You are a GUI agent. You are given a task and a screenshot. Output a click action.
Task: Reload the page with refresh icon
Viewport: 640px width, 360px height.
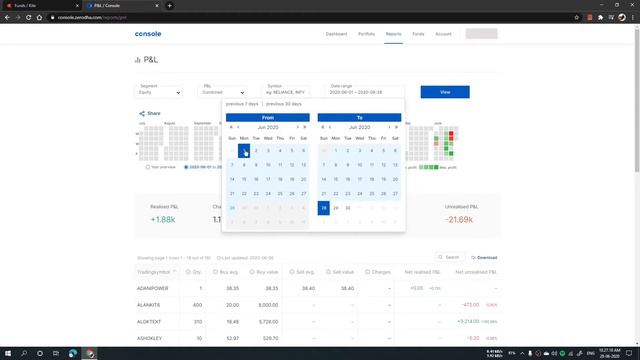(x=29, y=18)
